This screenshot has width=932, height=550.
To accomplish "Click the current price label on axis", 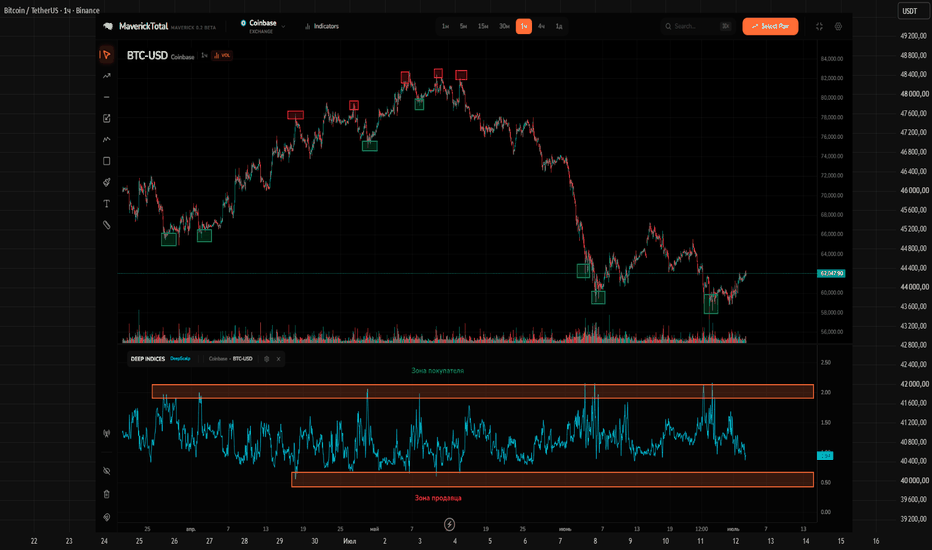I will pos(831,274).
